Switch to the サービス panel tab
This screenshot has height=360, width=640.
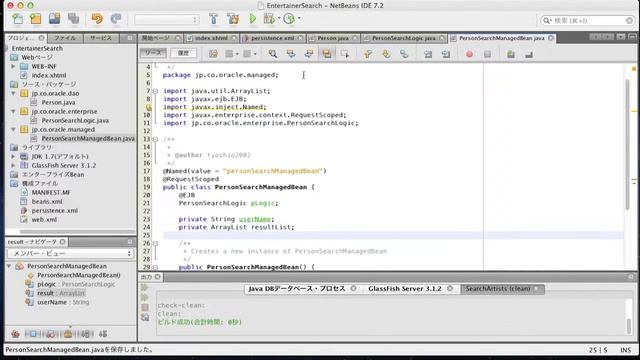pos(101,38)
